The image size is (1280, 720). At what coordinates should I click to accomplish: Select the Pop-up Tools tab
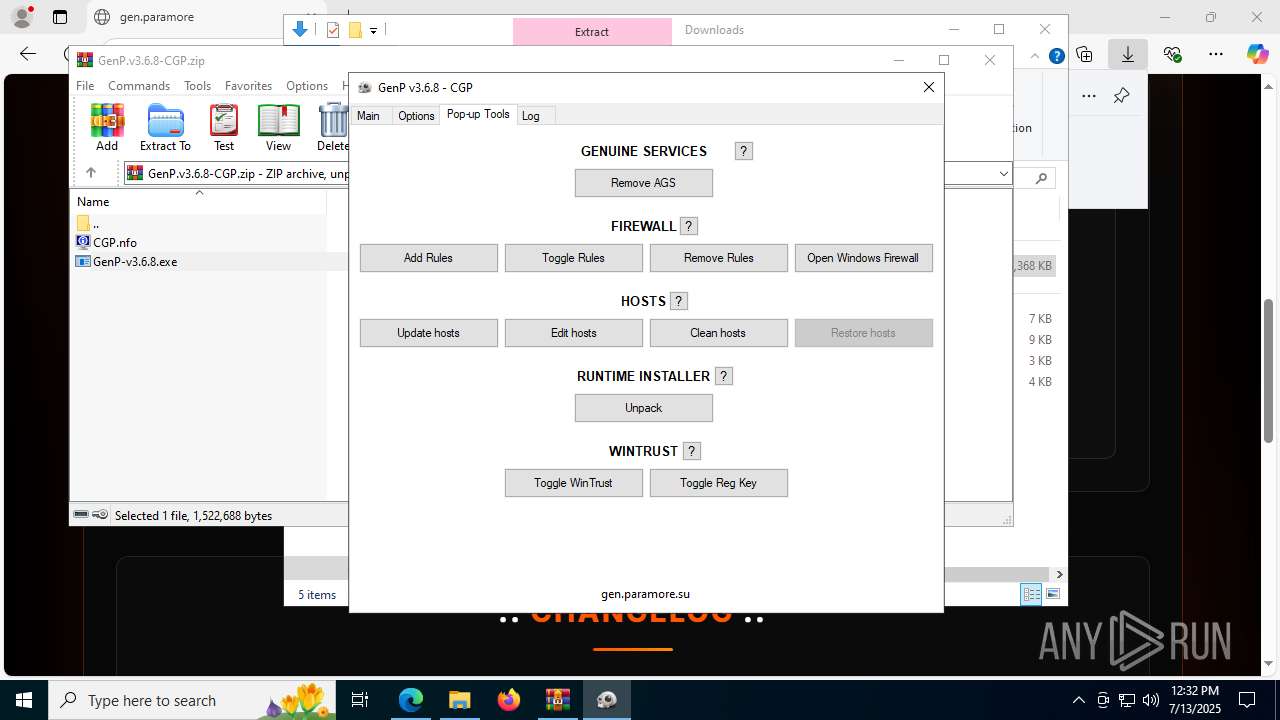coord(478,114)
